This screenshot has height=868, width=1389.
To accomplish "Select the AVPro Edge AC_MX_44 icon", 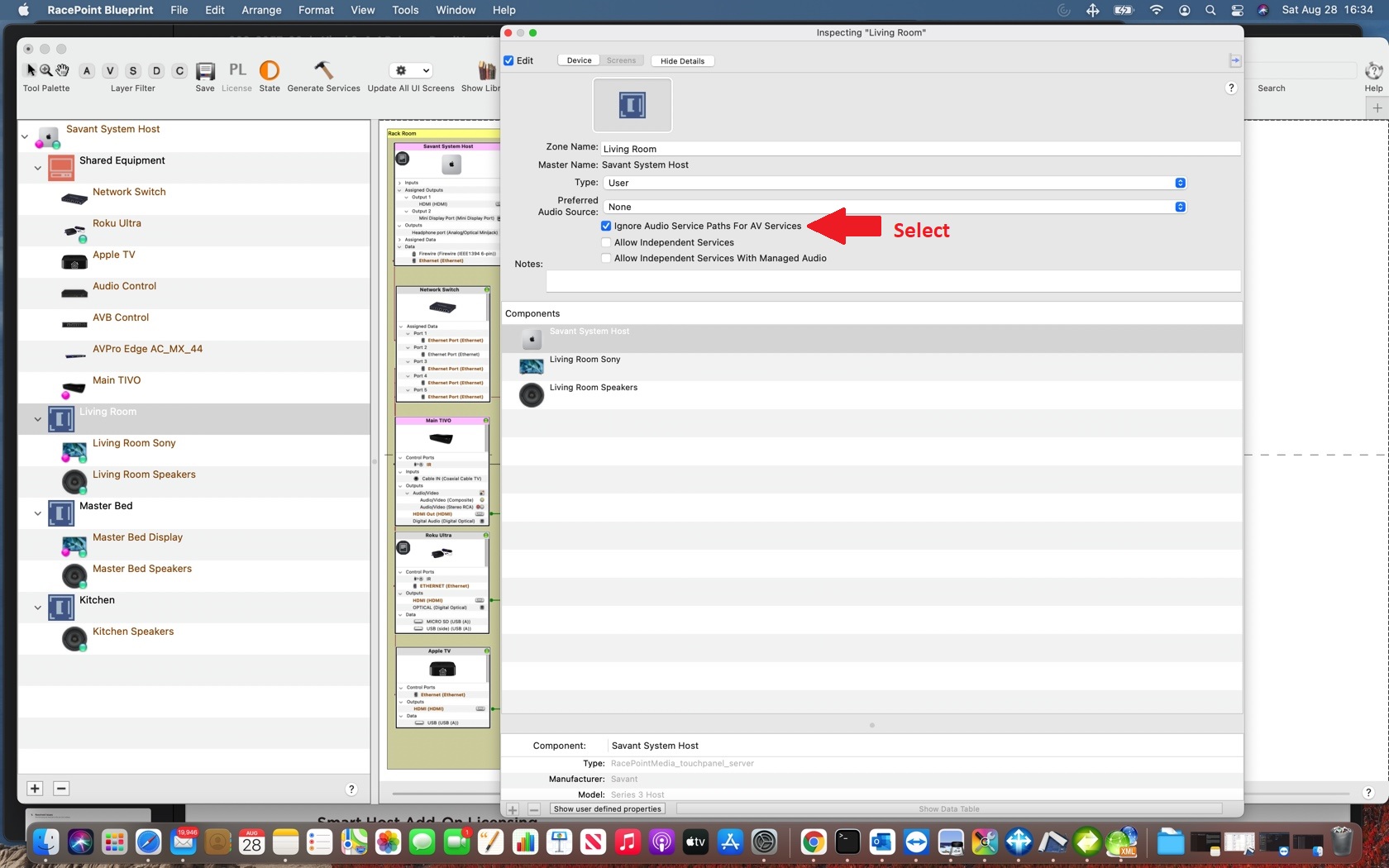I will [x=74, y=356].
